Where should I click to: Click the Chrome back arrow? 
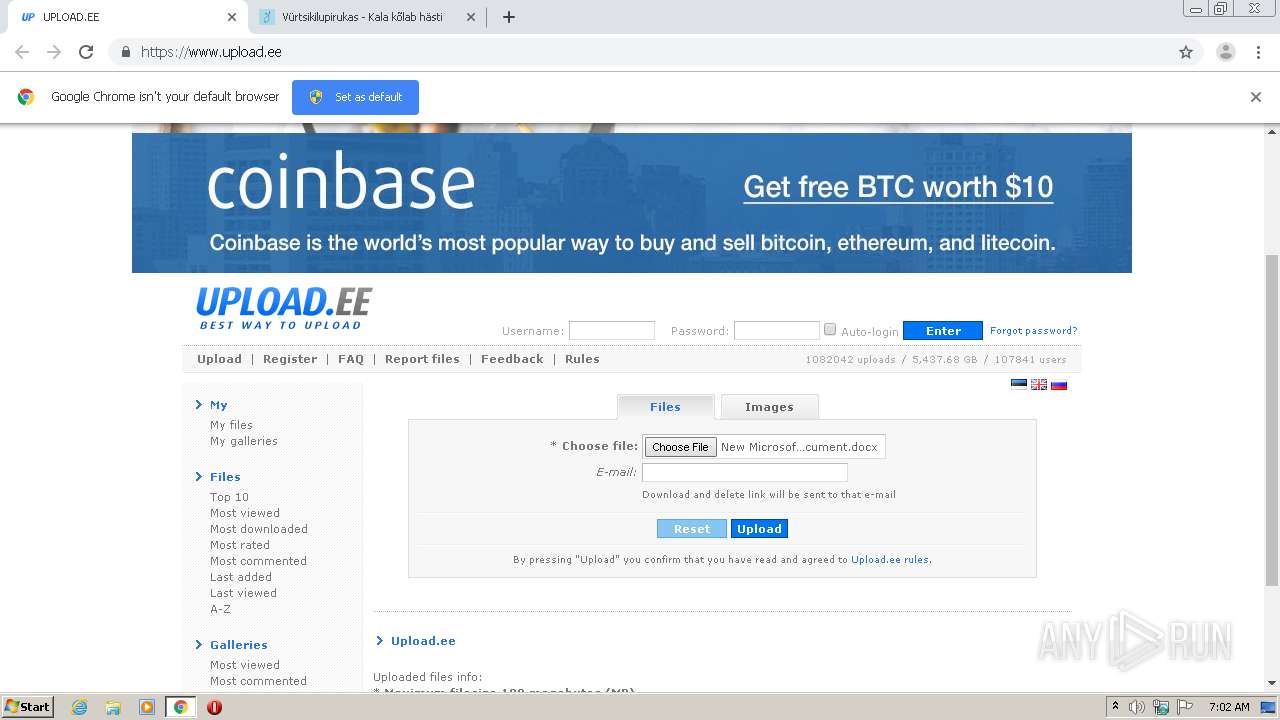[x=22, y=52]
